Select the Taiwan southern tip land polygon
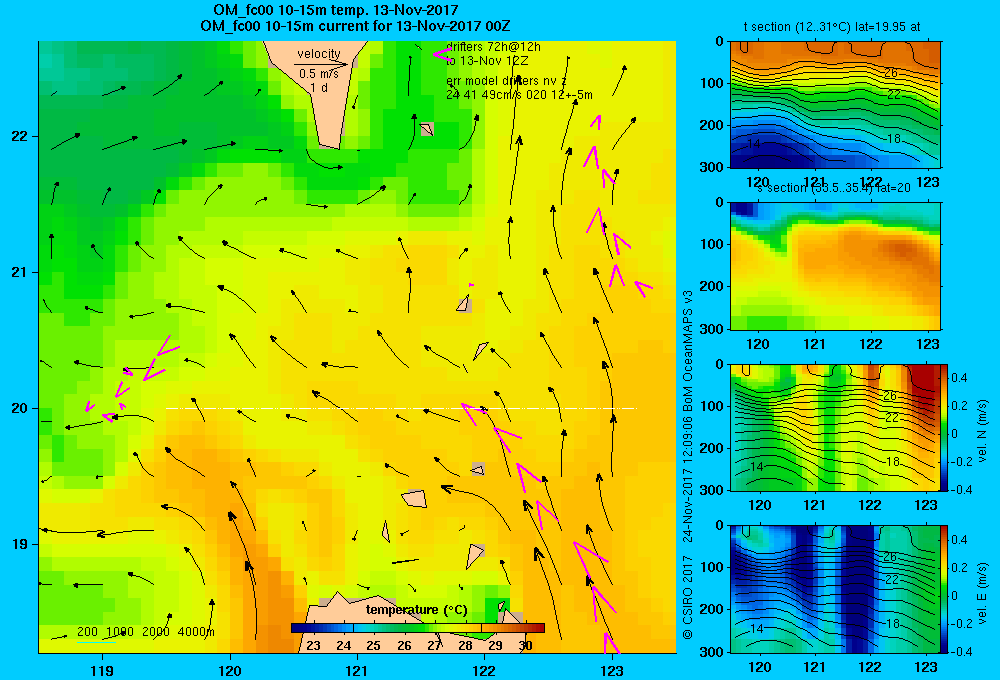This screenshot has height=680, width=1000. click(316, 95)
